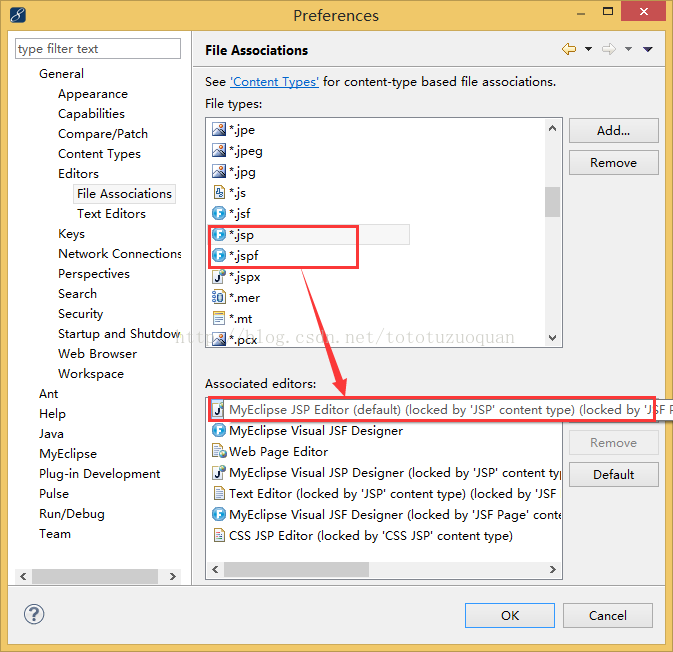Click Remove beside the file types list
The height and width of the screenshot is (652, 673).
pos(613,163)
